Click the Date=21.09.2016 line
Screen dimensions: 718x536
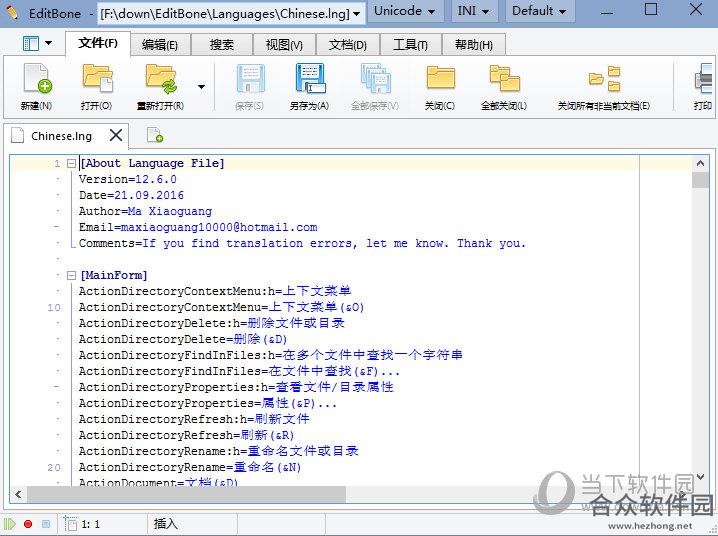coord(131,195)
